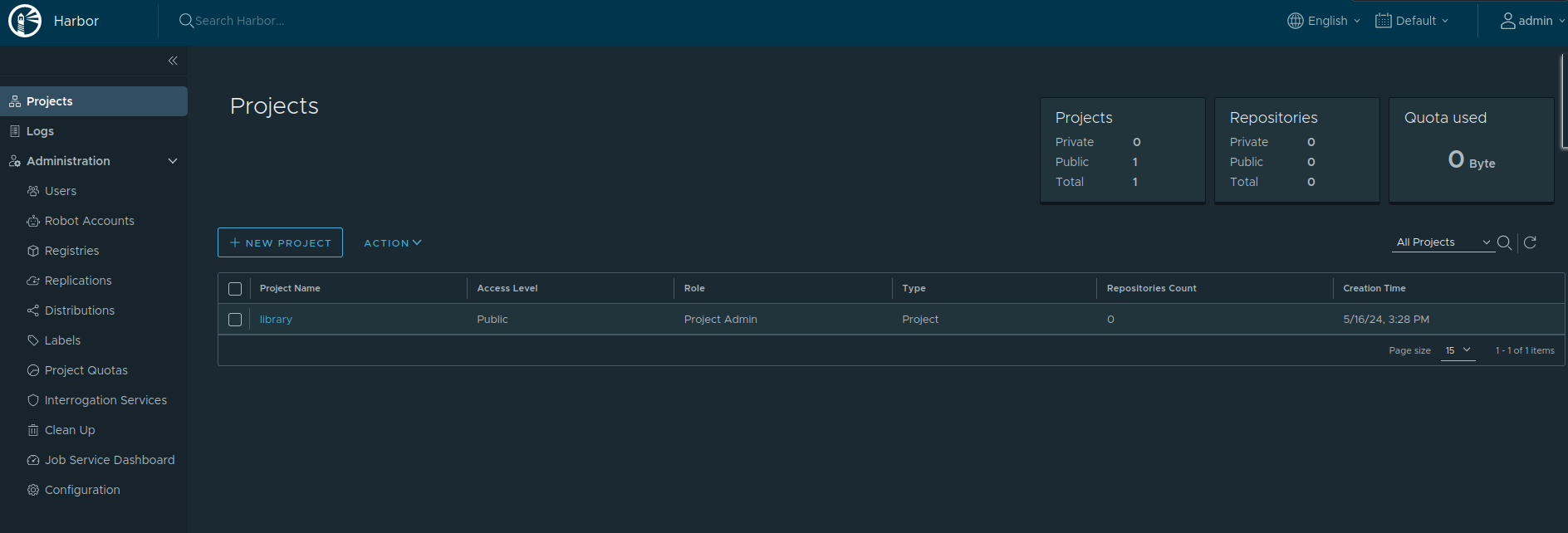Image resolution: width=1568 pixels, height=533 pixels.
Task: Click the Type column header
Action: [914, 288]
